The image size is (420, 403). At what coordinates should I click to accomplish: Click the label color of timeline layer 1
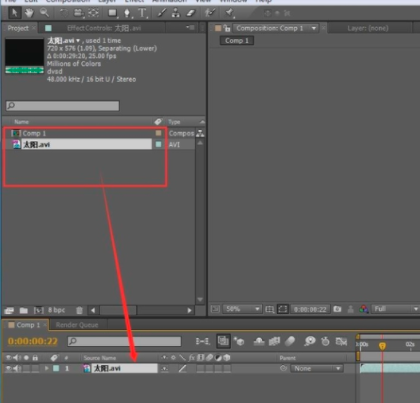pos(56,368)
